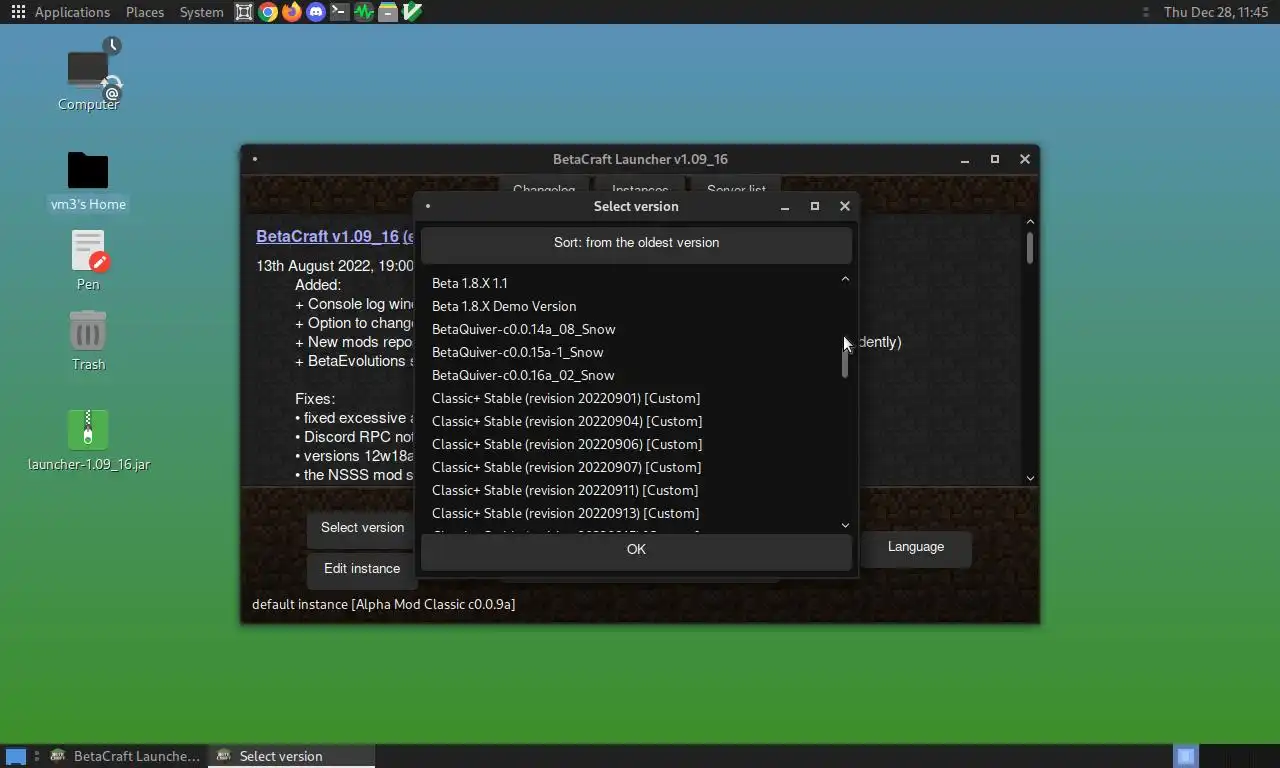This screenshot has width=1280, height=768.
Task: Minimize the BetaCraft Launcher window
Action: pos(965,159)
